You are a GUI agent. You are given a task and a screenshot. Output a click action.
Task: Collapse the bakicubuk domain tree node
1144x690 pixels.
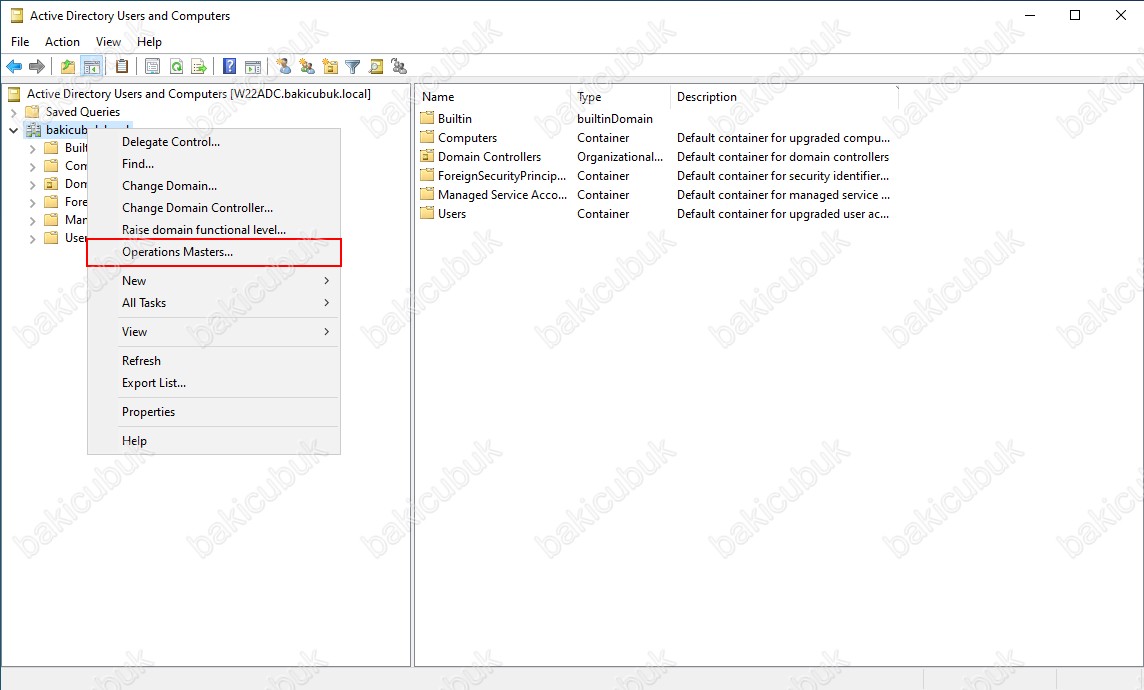(13, 130)
